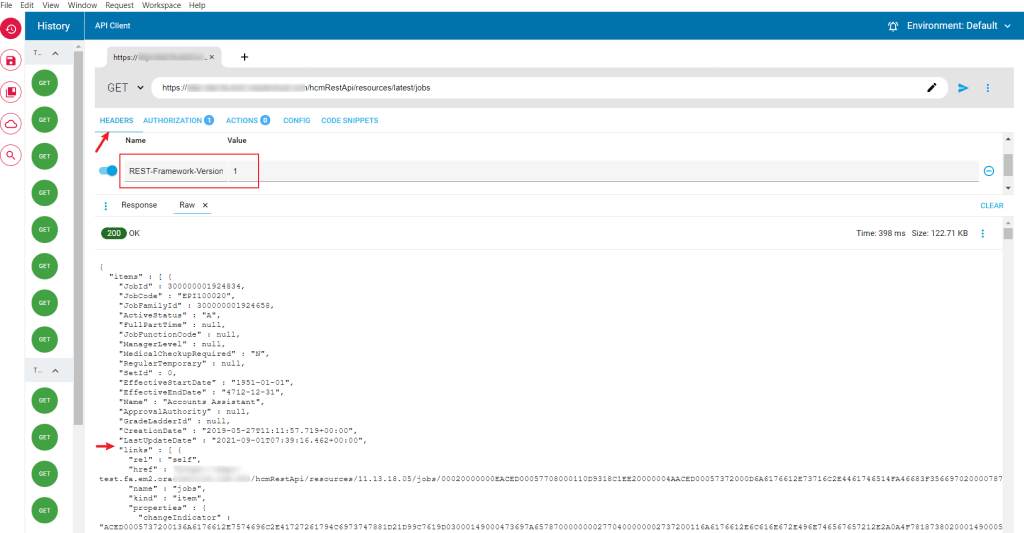Open the URL editor pencil icon
This screenshot has width=1024, height=533.
[x=932, y=88]
